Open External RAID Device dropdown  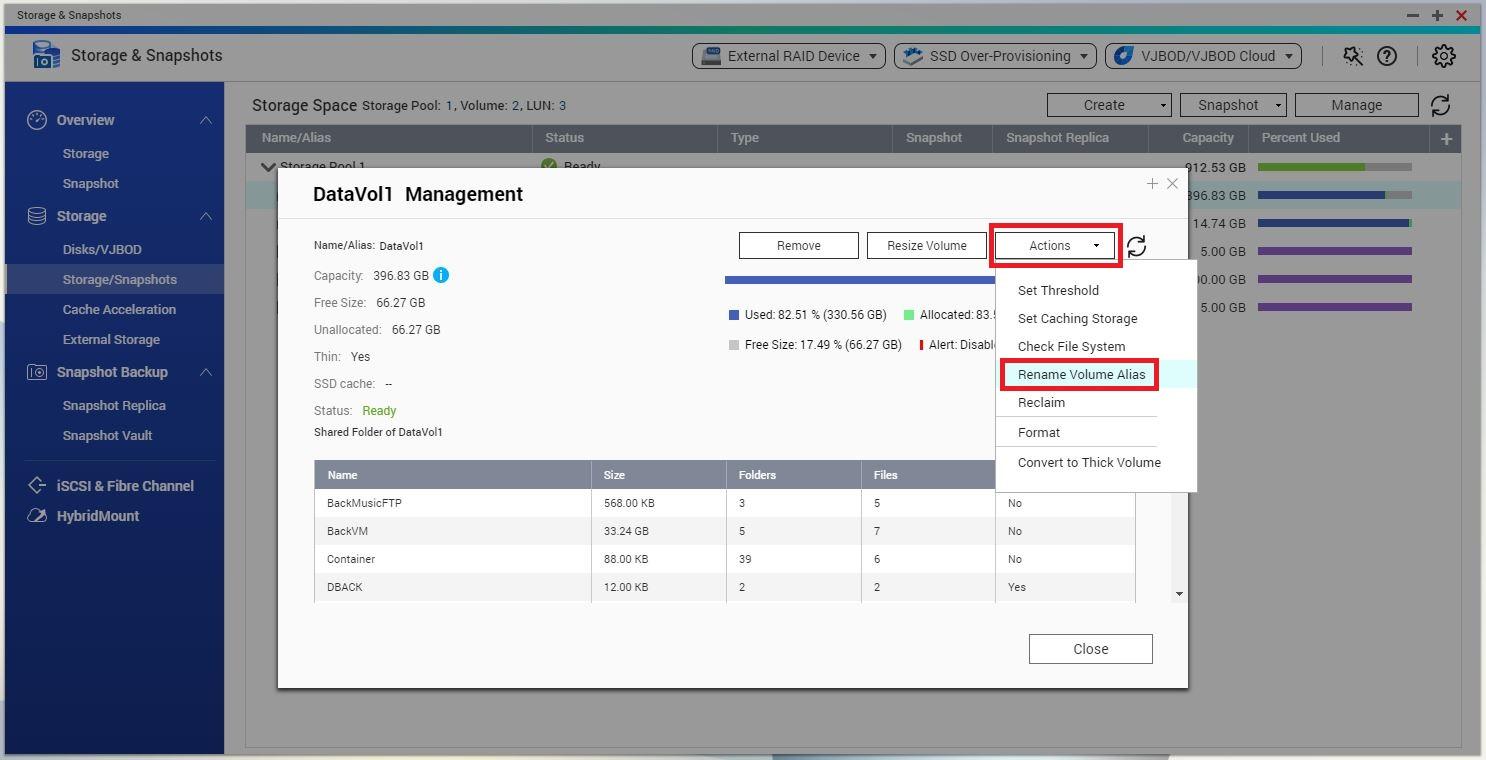click(789, 56)
